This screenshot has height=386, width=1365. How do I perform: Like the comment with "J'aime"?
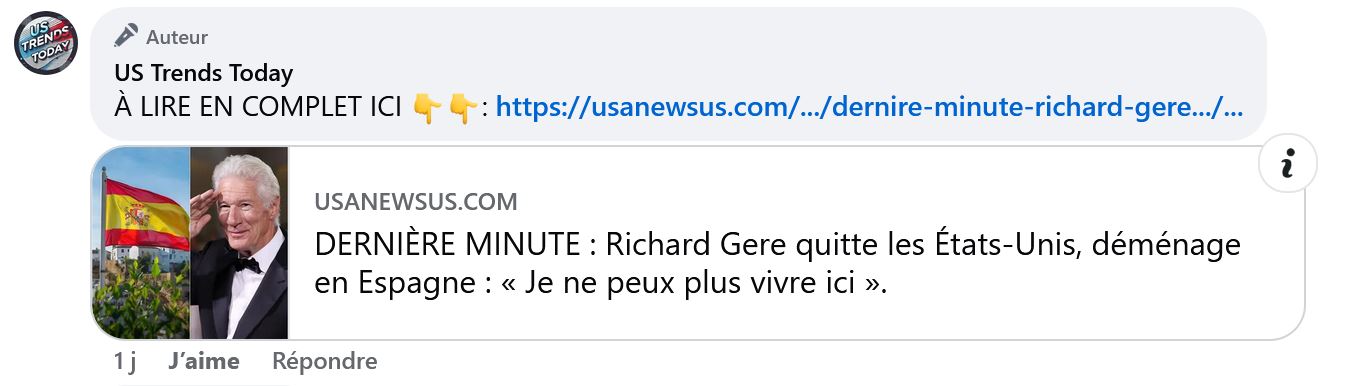(x=204, y=361)
